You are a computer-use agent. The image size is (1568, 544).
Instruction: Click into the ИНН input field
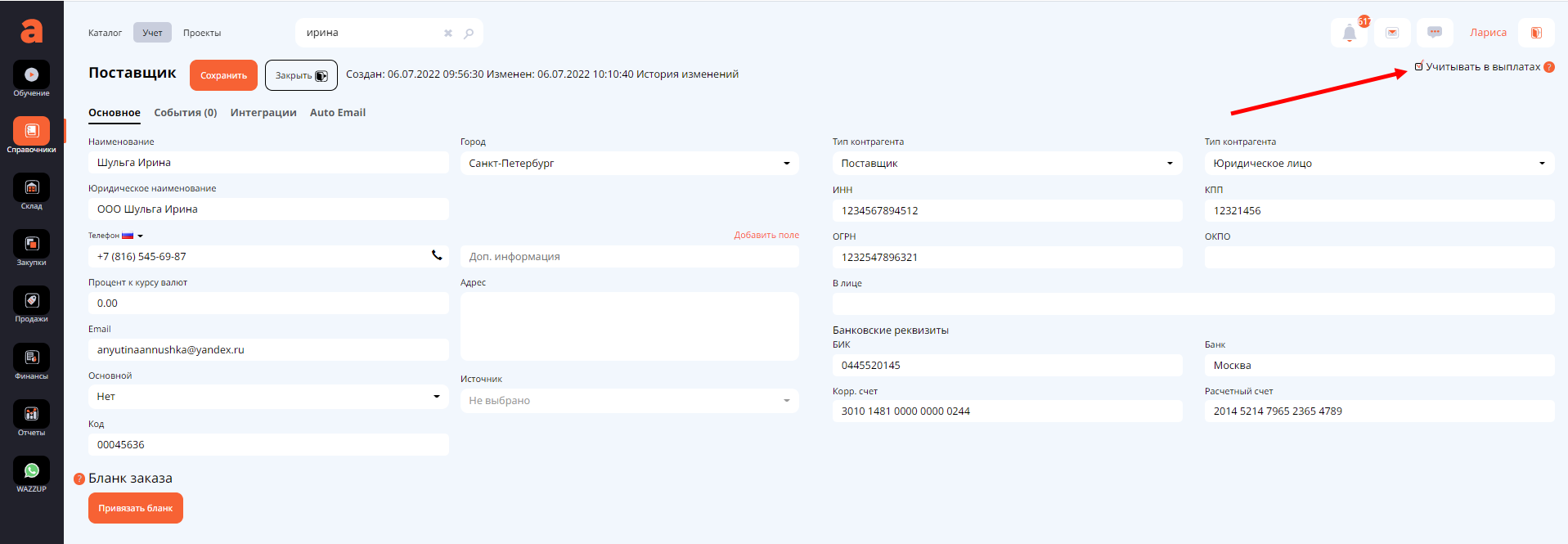[x=1006, y=211]
